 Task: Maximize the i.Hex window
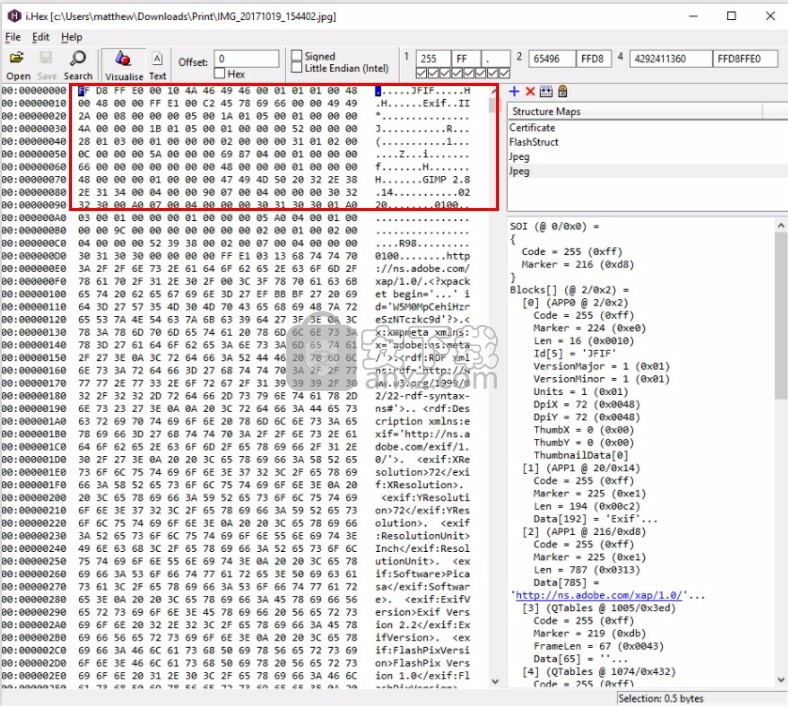(x=732, y=16)
